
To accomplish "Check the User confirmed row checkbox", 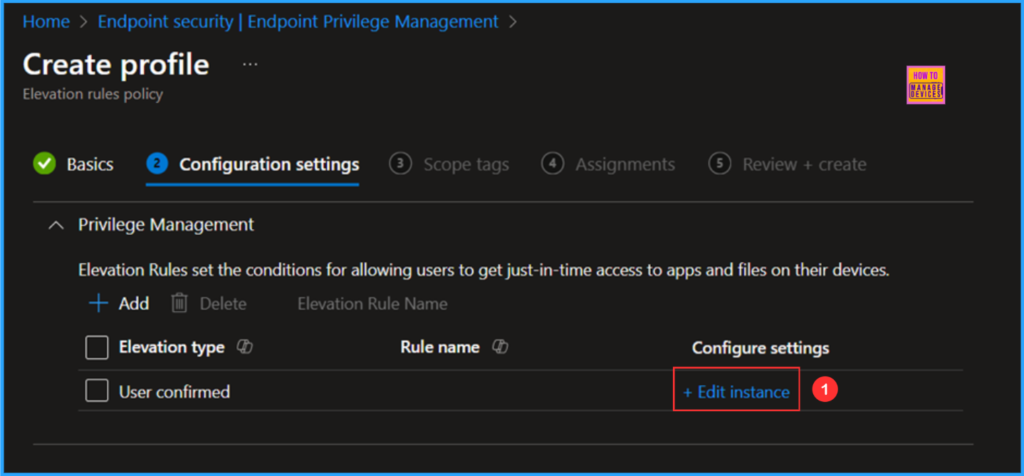I will [97, 391].
